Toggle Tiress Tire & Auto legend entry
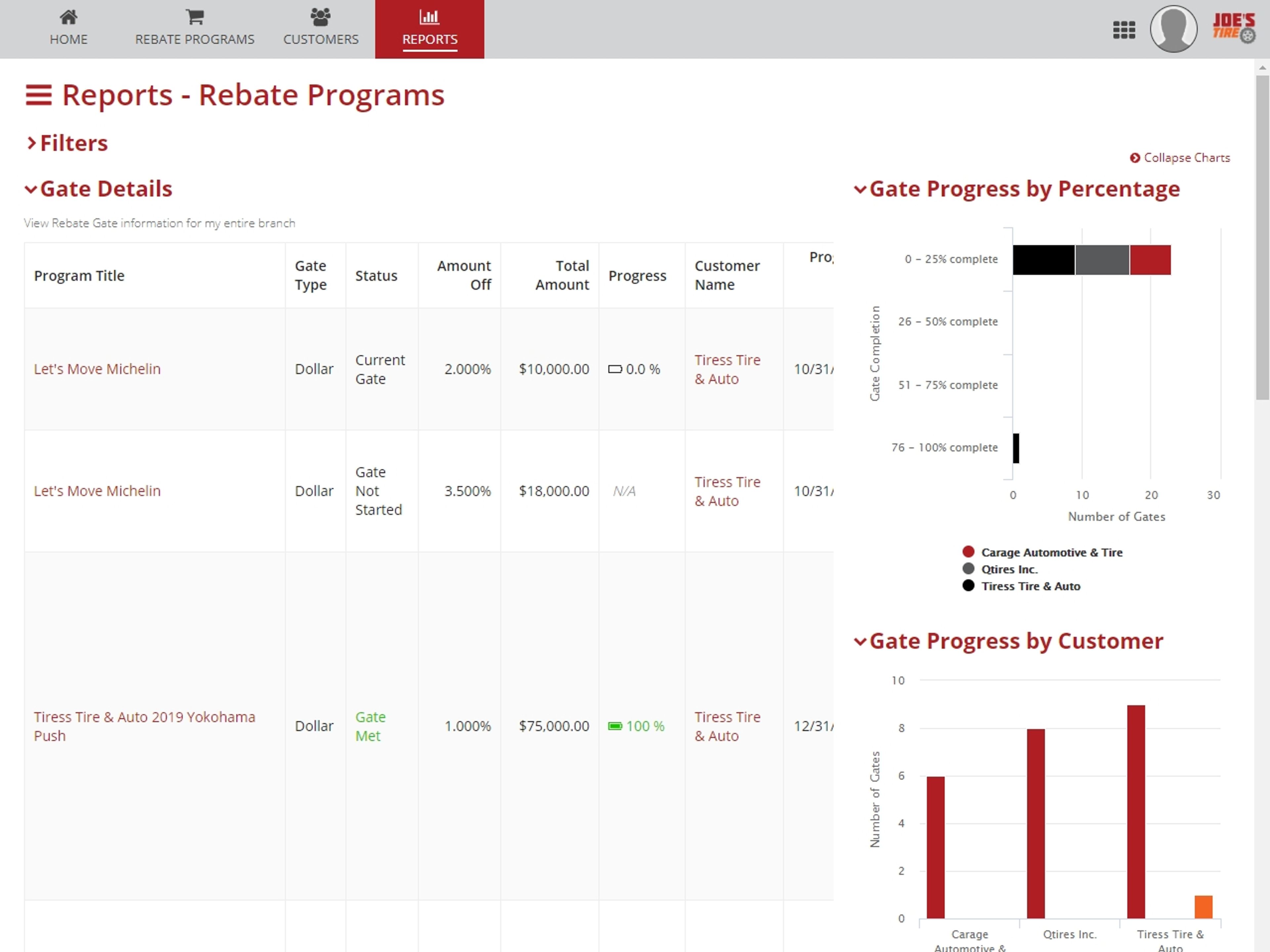Screen dimensions: 1270x952 coord(1021,586)
